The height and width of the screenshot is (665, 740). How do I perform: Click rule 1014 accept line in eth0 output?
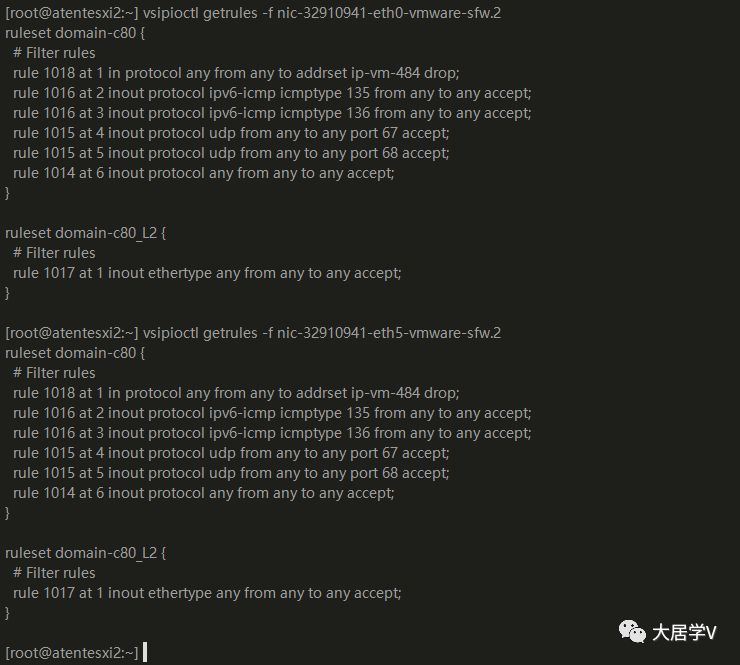click(x=203, y=173)
